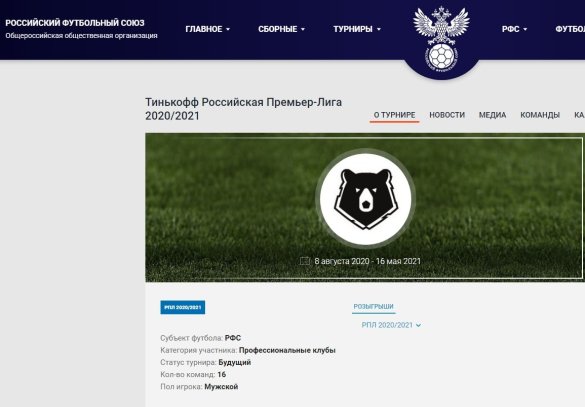This screenshot has width=585, height=407.
Task: Expand the РПЛ 2020/2021 season dropdown
Action: (391, 325)
